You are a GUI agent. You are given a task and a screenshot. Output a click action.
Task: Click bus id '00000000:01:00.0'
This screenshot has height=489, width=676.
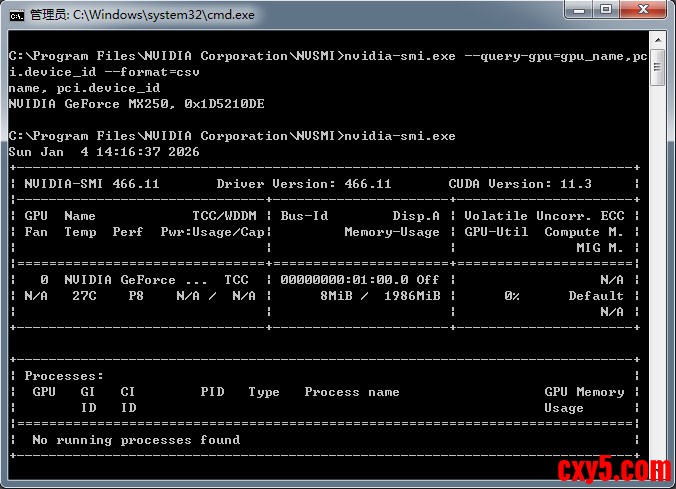coord(344,280)
